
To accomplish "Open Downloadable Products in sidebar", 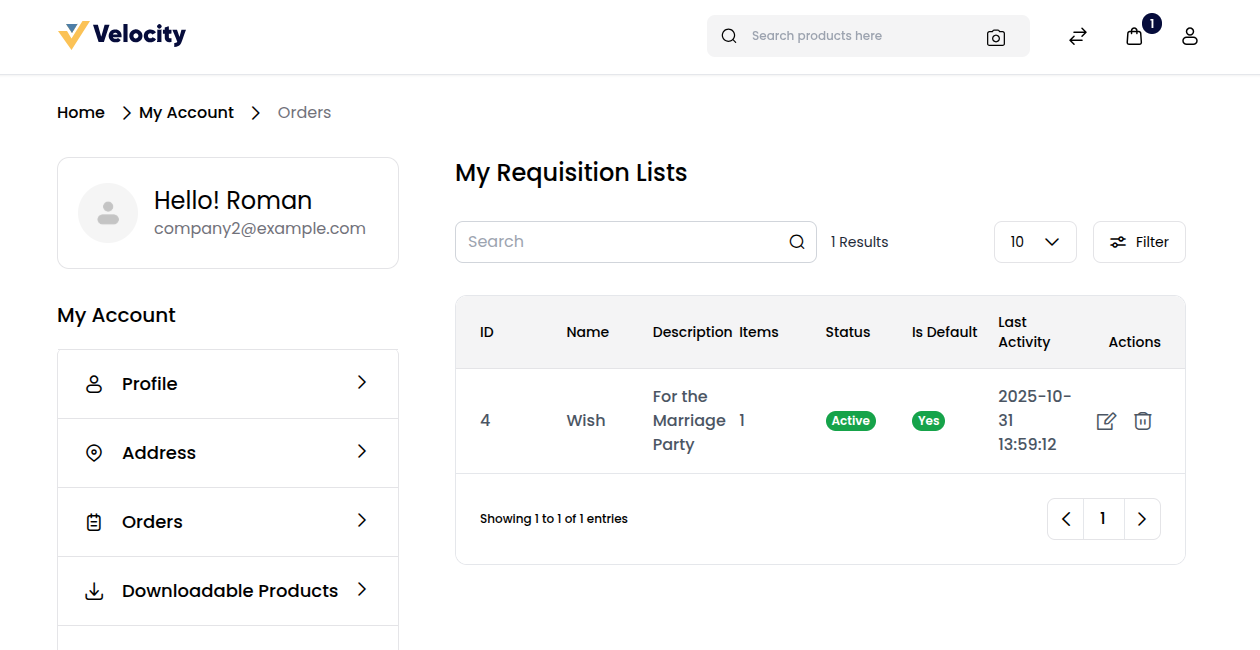I will (x=229, y=591).
